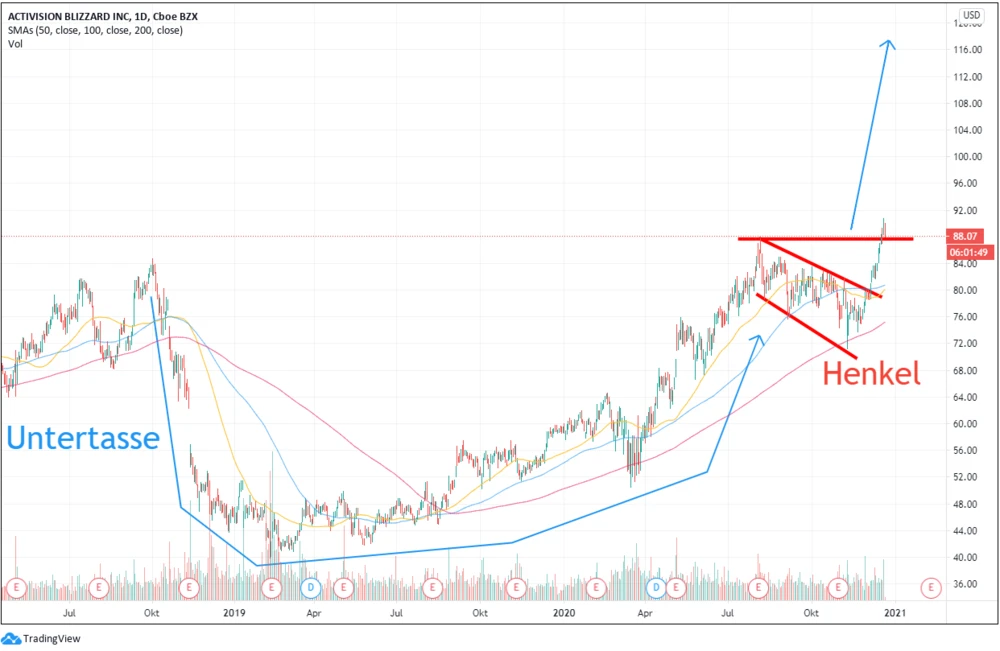Select the blue Untertasse text annotation
This screenshot has height=651, width=1000.
[83, 437]
